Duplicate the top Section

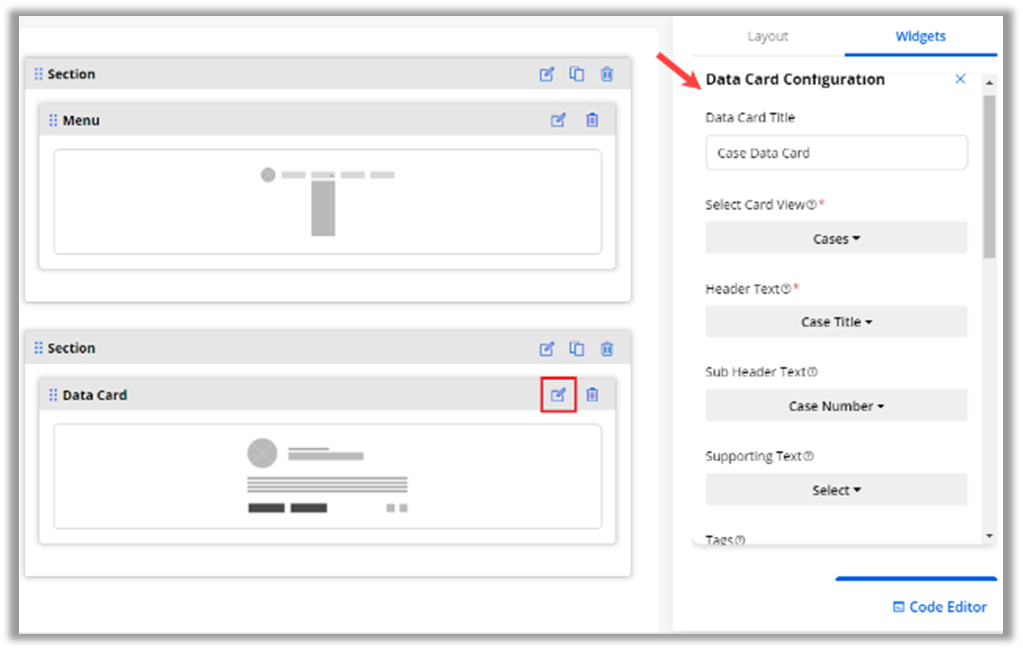[x=577, y=74]
